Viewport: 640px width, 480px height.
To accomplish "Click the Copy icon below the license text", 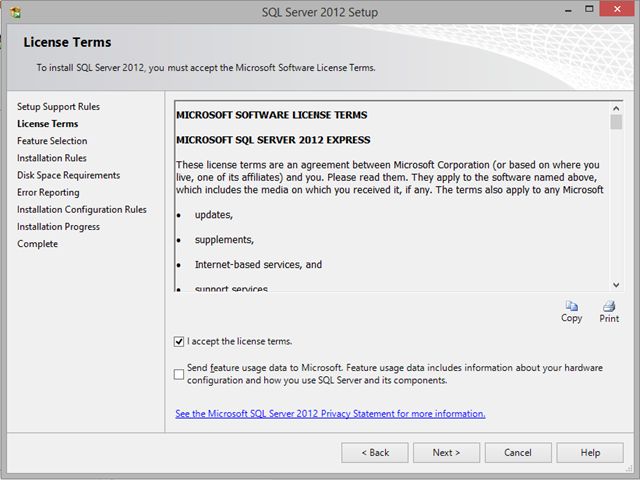I will (571, 306).
